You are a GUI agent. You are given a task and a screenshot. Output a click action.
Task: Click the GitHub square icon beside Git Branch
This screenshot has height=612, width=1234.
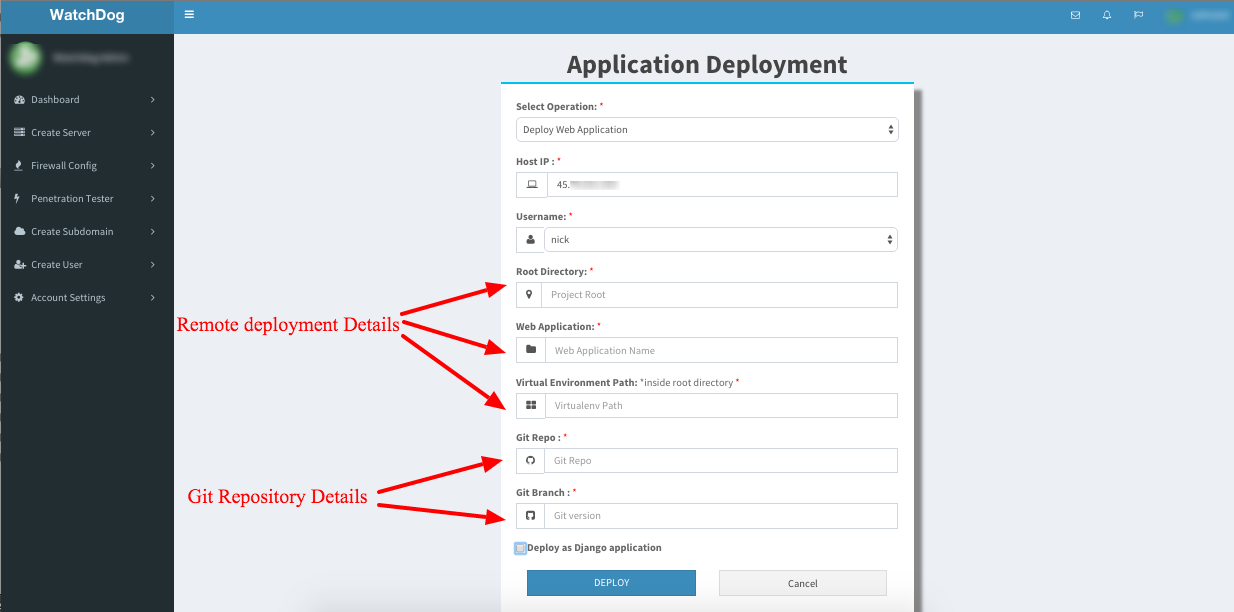pyautogui.click(x=531, y=516)
